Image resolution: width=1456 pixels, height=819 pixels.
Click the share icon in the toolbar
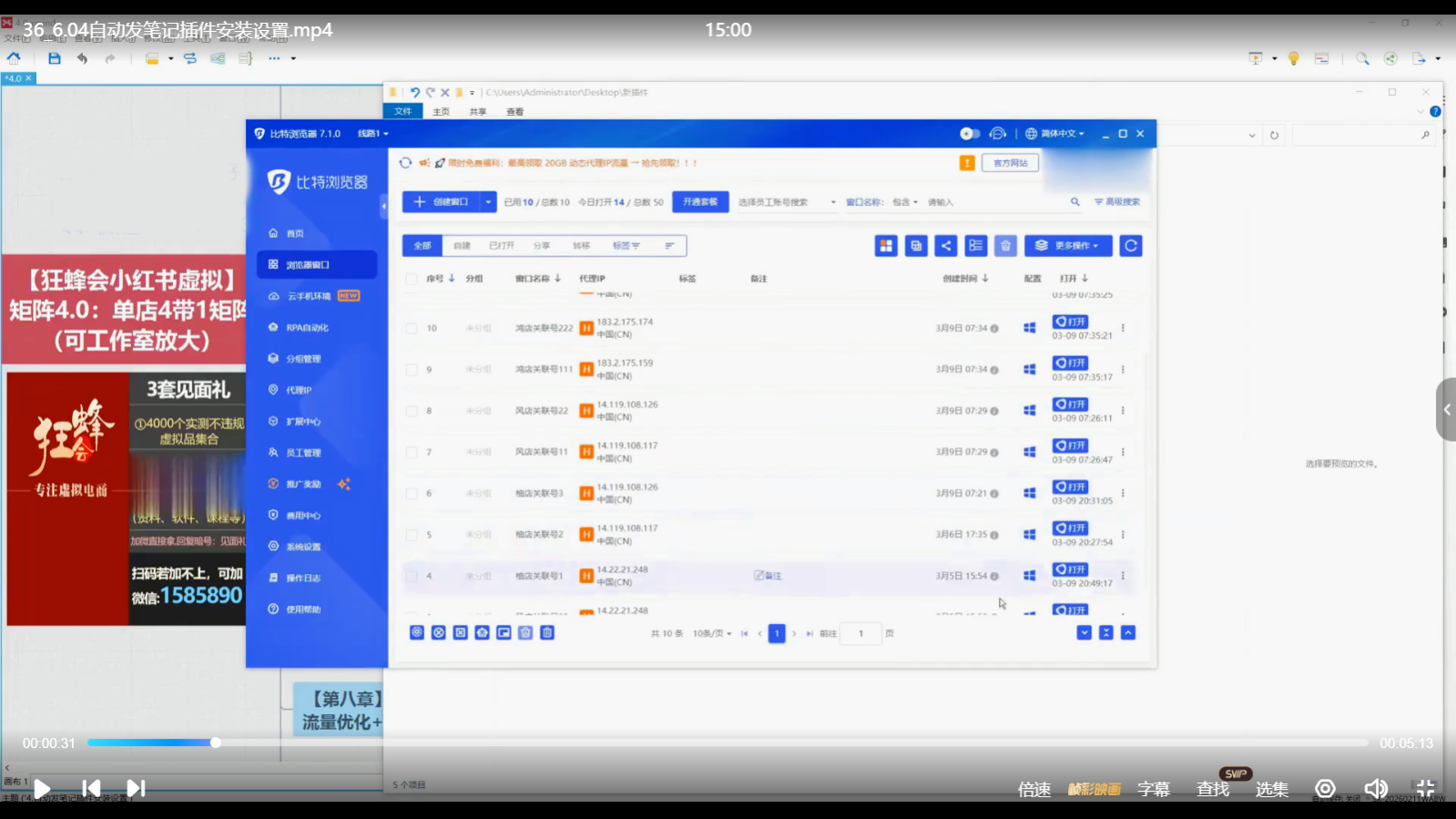946,246
